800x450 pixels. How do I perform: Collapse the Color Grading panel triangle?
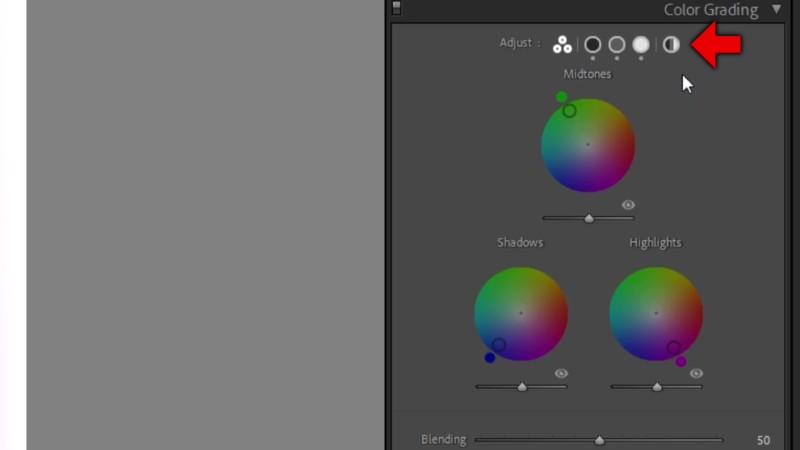pos(777,9)
